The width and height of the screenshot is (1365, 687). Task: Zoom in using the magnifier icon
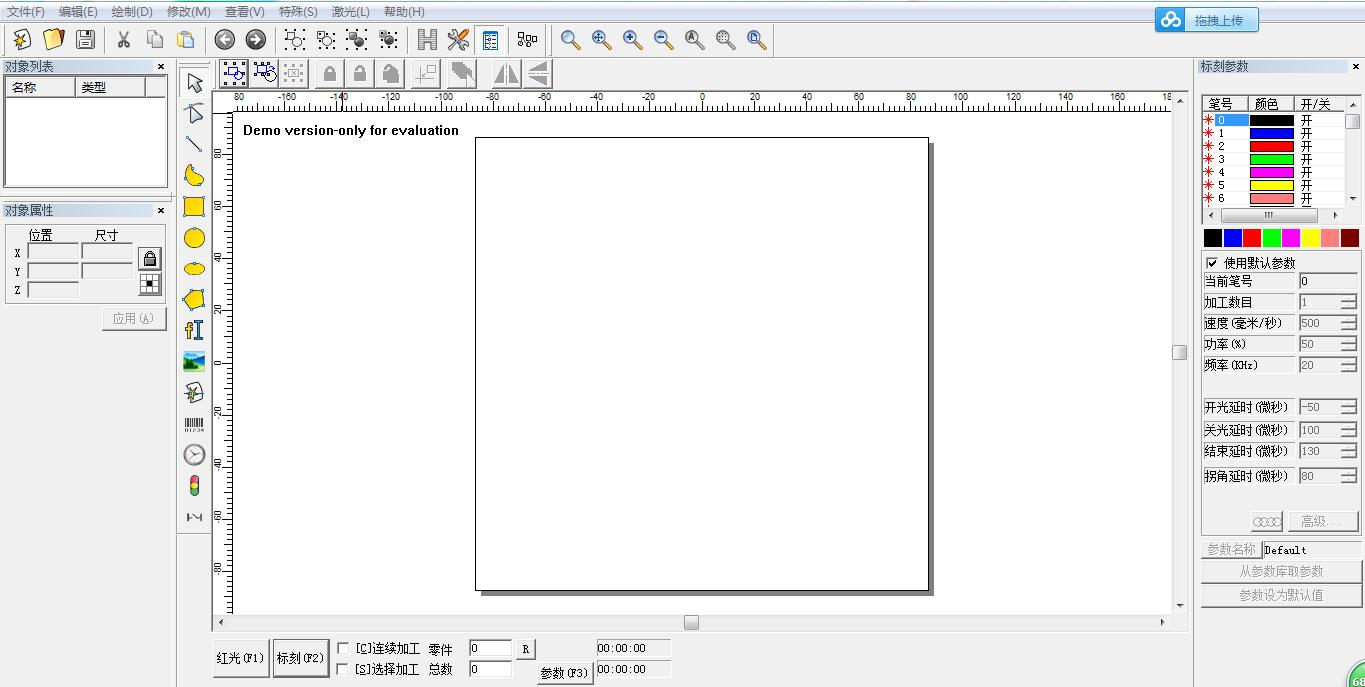tap(631, 40)
